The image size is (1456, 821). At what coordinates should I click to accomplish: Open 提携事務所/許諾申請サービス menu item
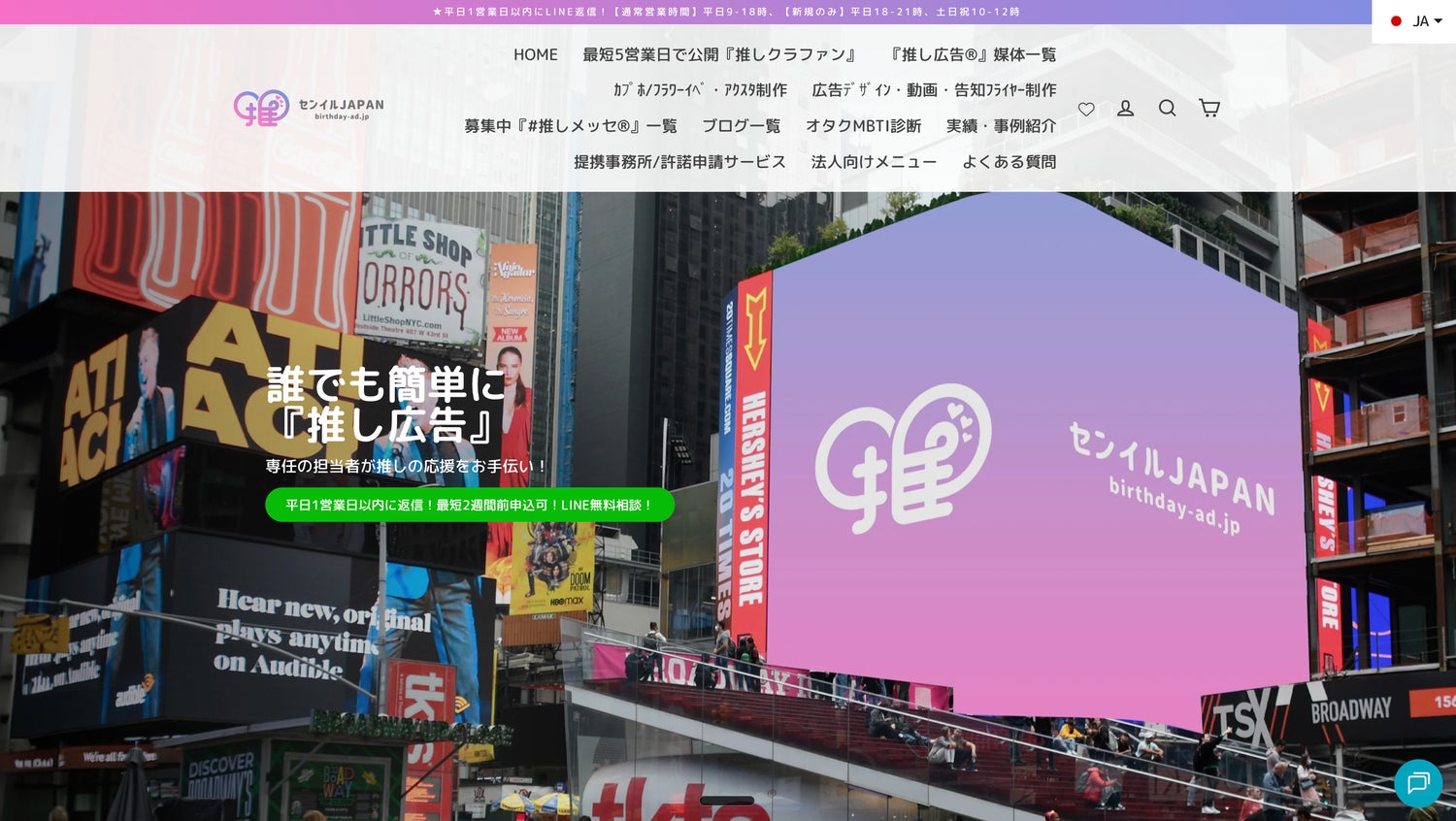pos(679,162)
